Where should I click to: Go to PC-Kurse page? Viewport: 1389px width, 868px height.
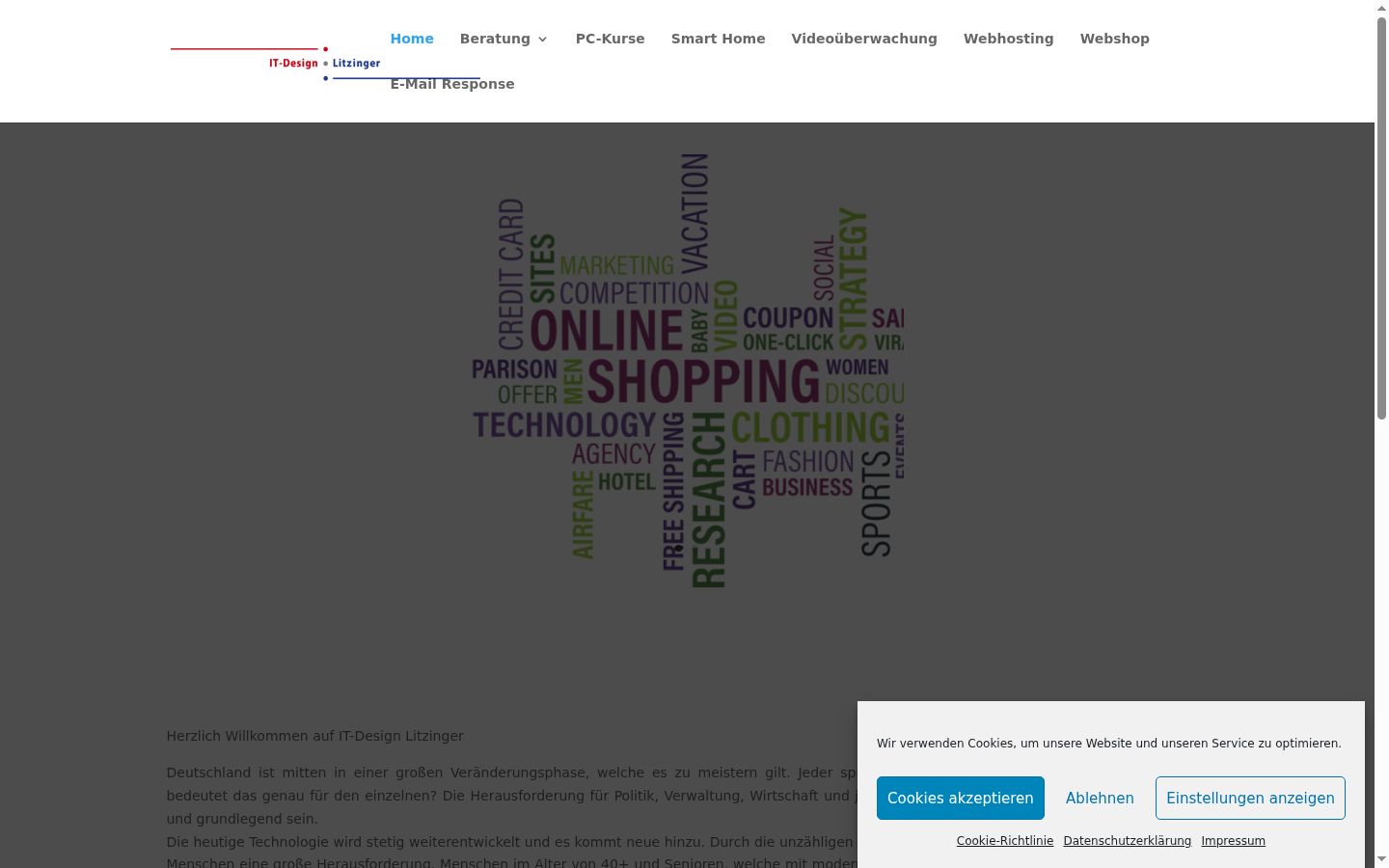(x=611, y=39)
